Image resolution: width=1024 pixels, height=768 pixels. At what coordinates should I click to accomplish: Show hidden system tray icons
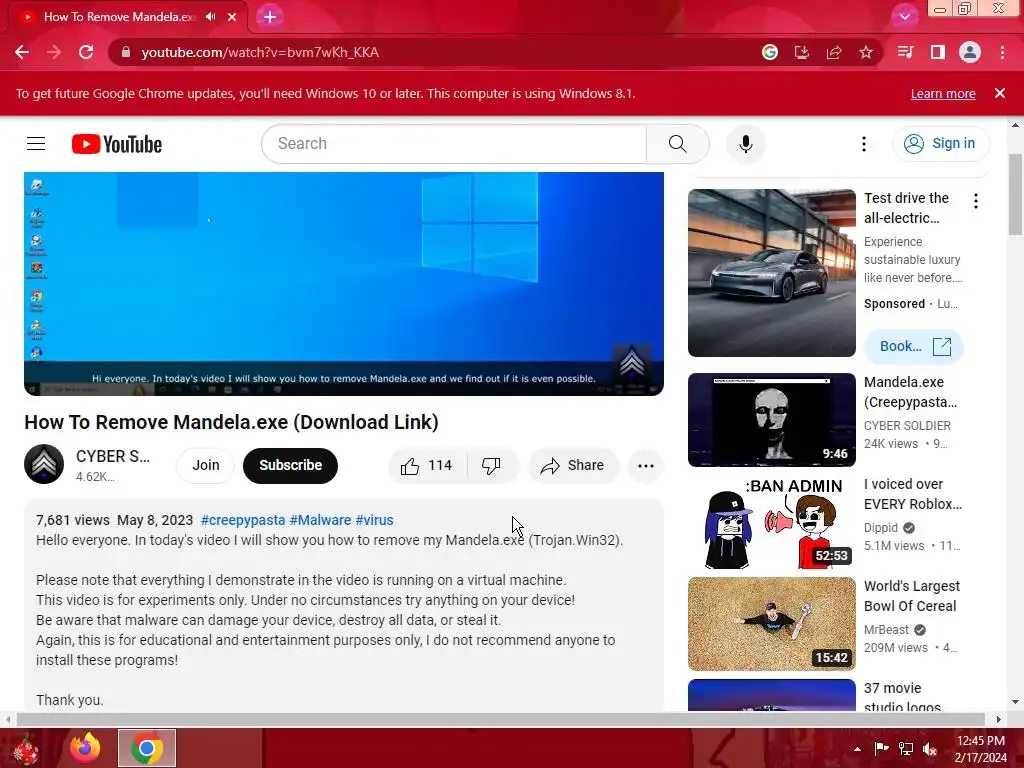(857, 749)
